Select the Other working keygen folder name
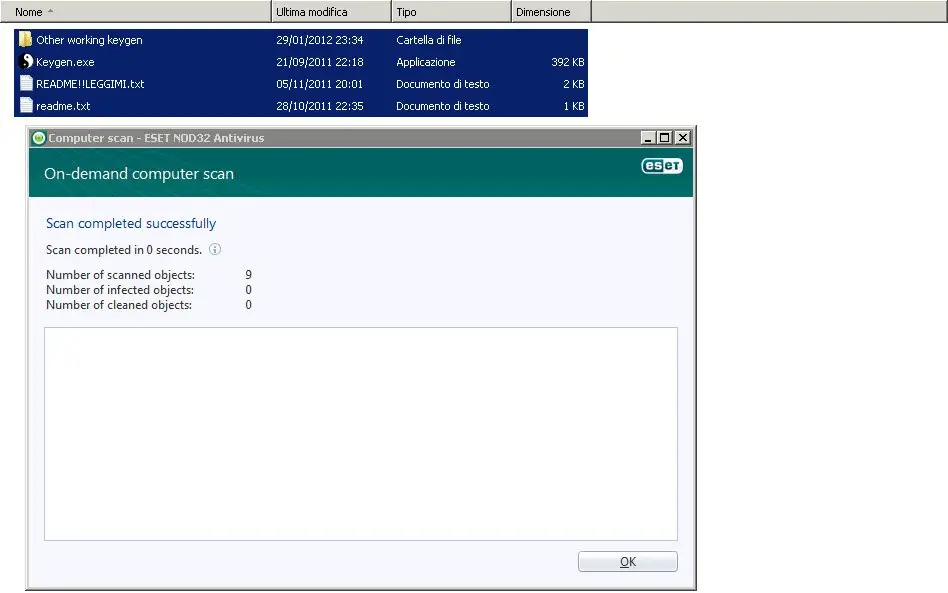Image resolution: width=948 pixels, height=593 pixels. pos(89,40)
